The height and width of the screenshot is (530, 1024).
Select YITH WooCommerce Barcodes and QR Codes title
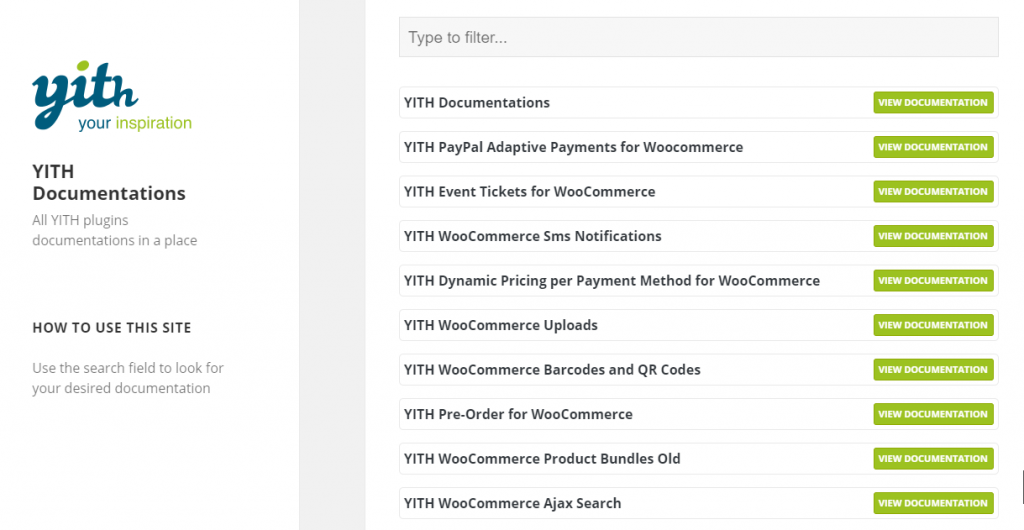coord(552,369)
